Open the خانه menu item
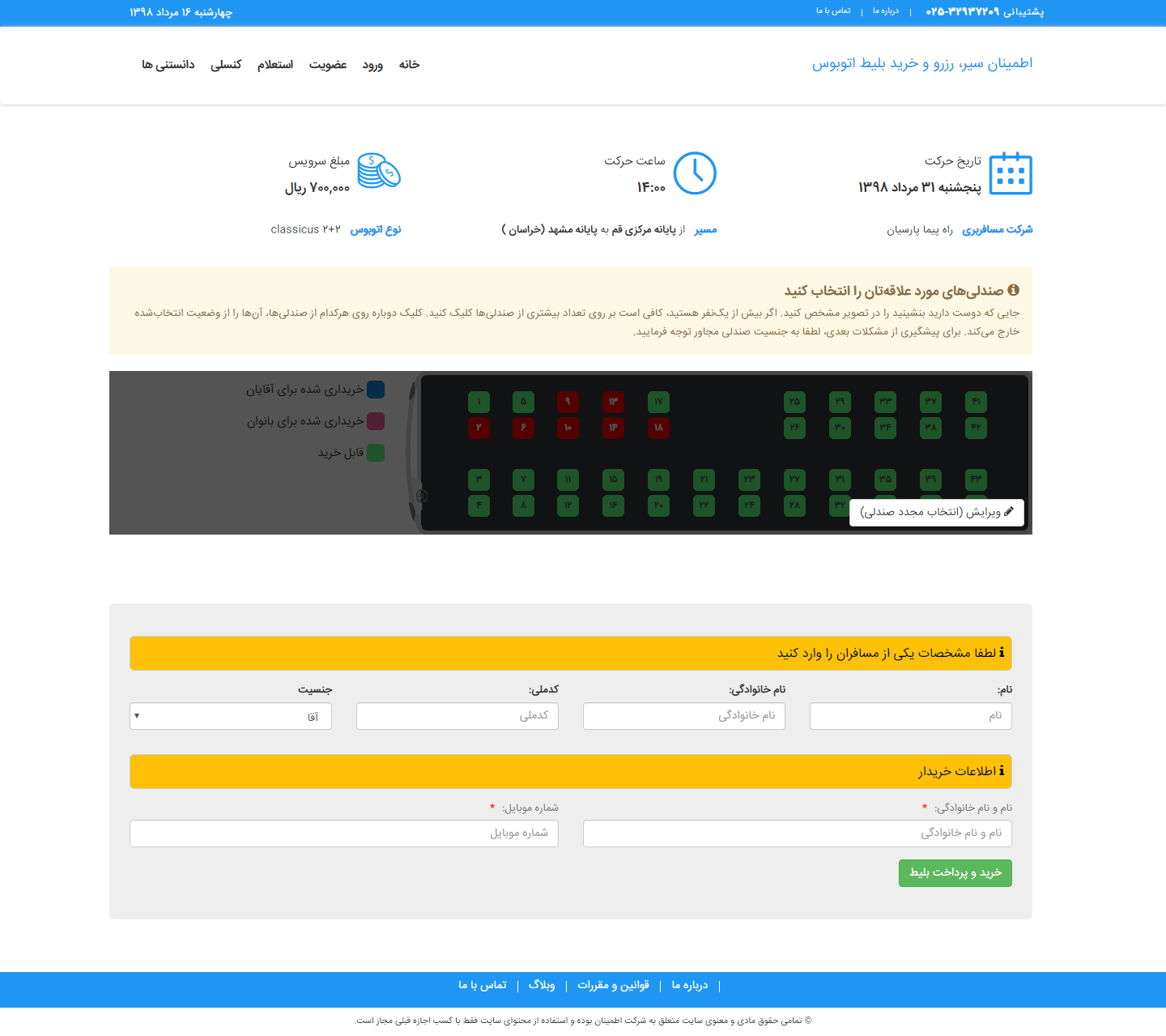Screen dimensions: 1166x1036 [409, 65]
